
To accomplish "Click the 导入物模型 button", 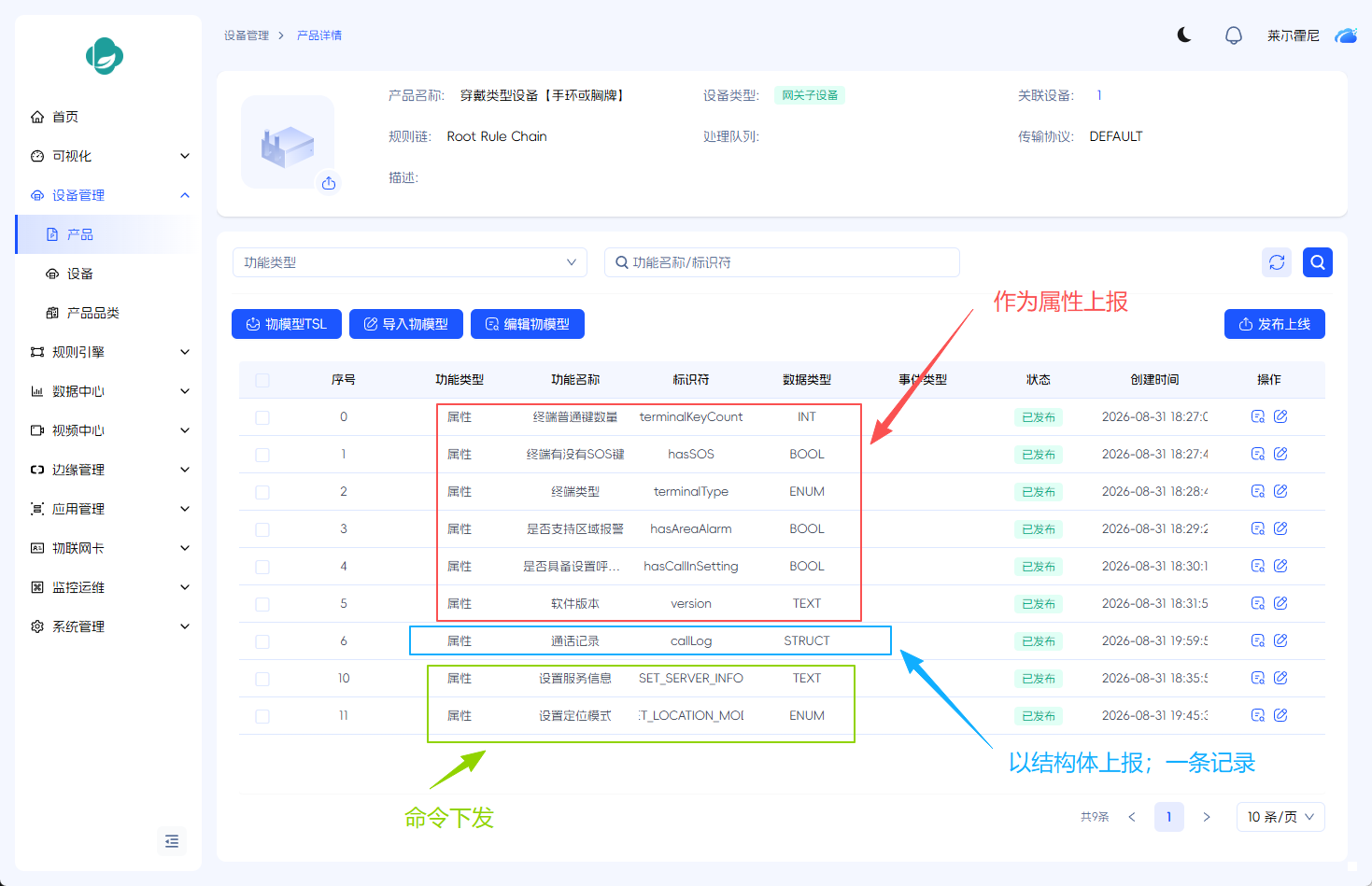I will pos(406,324).
